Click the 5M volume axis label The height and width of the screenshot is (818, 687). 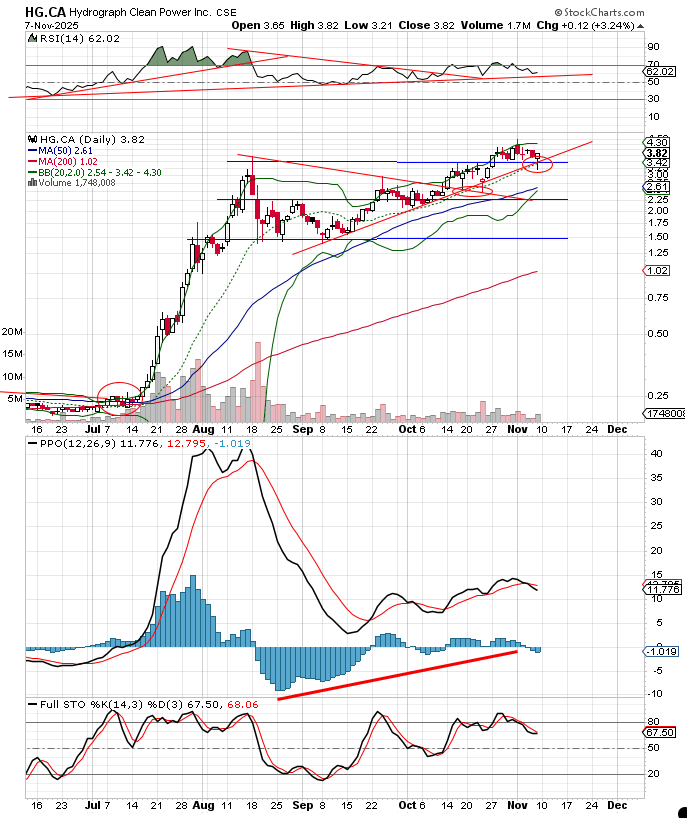15,399
